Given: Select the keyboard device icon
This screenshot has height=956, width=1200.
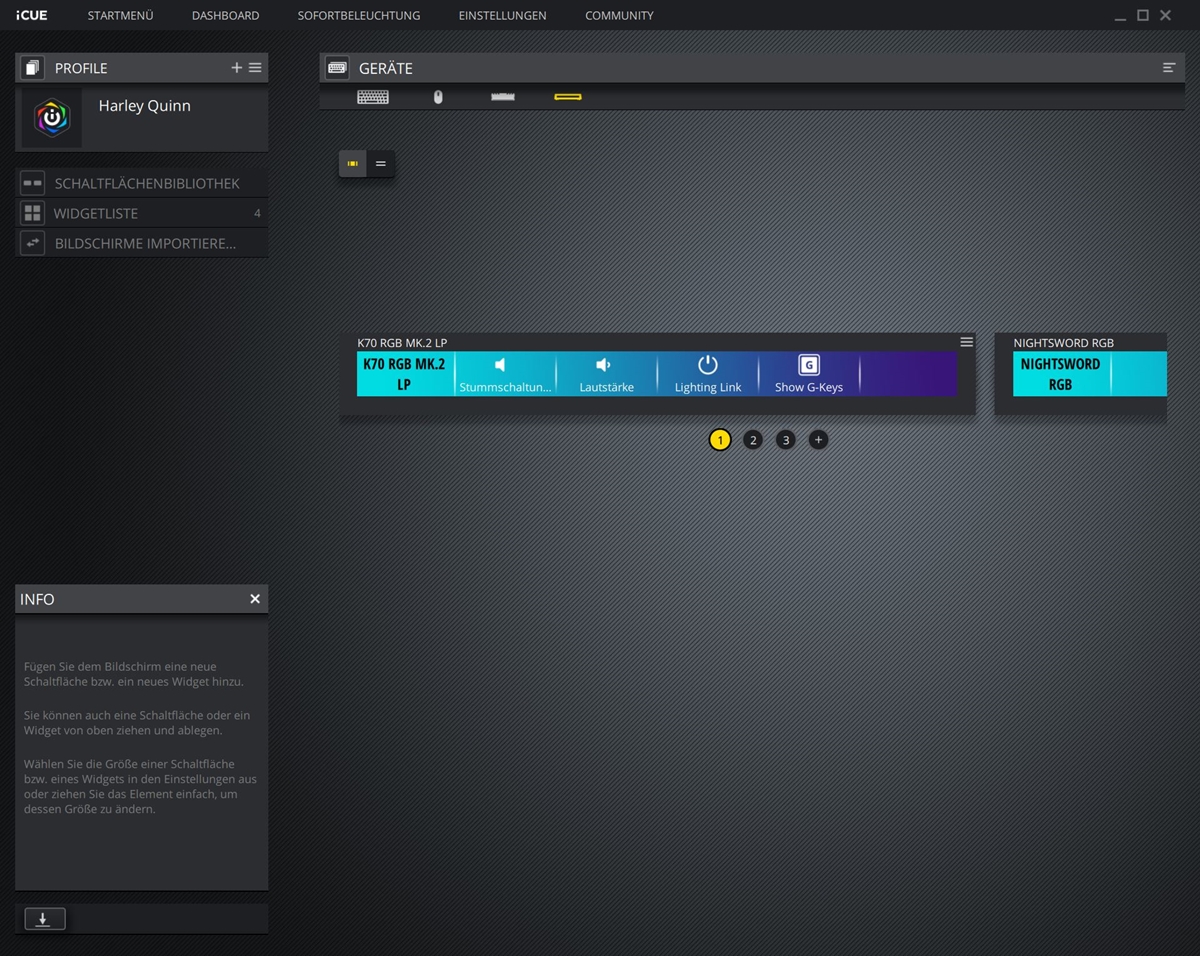Looking at the screenshot, I should pyautogui.click(x=373, y=97).
